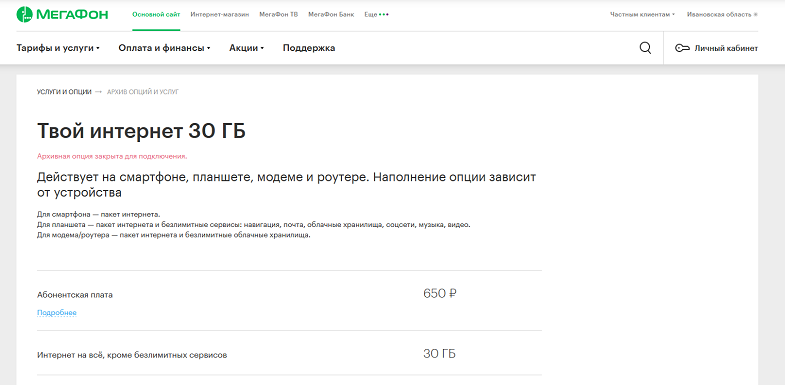Click Подробнее link under Абонентская плата
The height and width of the screenshot is (385, 785).
tap(57, 313)
